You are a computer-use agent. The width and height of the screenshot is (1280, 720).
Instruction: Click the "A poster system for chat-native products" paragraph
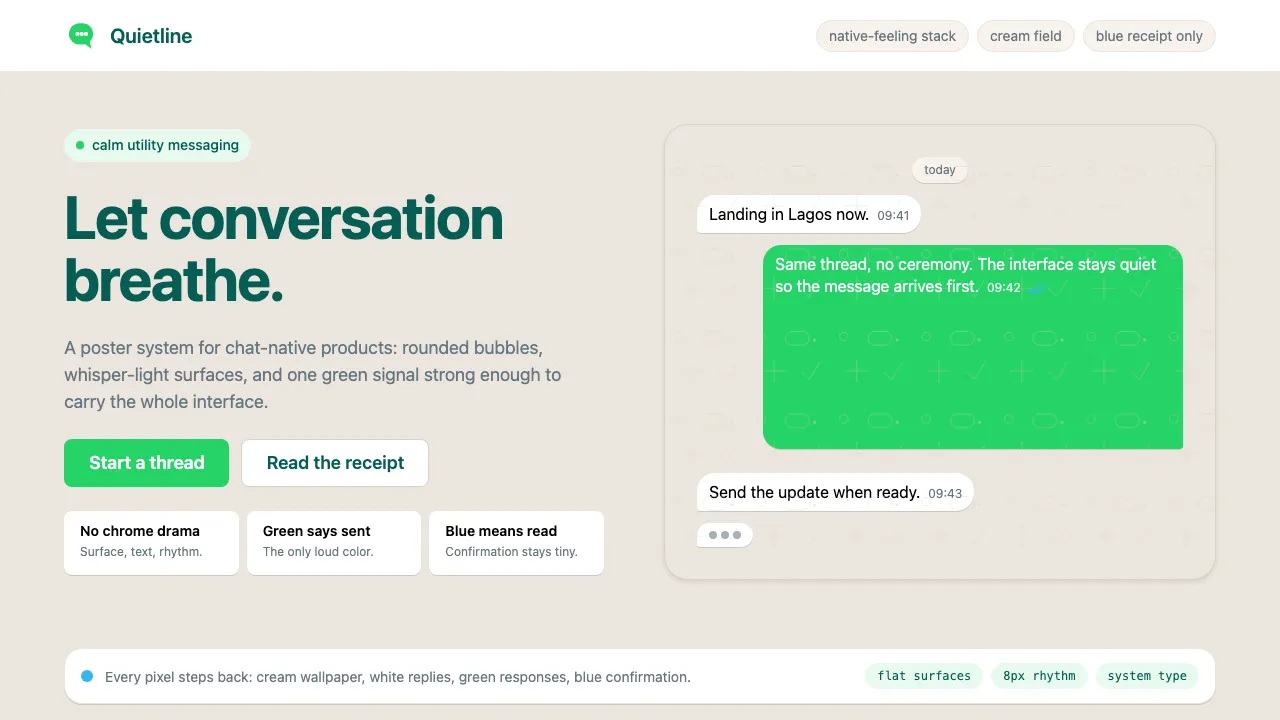click(313, 375)
